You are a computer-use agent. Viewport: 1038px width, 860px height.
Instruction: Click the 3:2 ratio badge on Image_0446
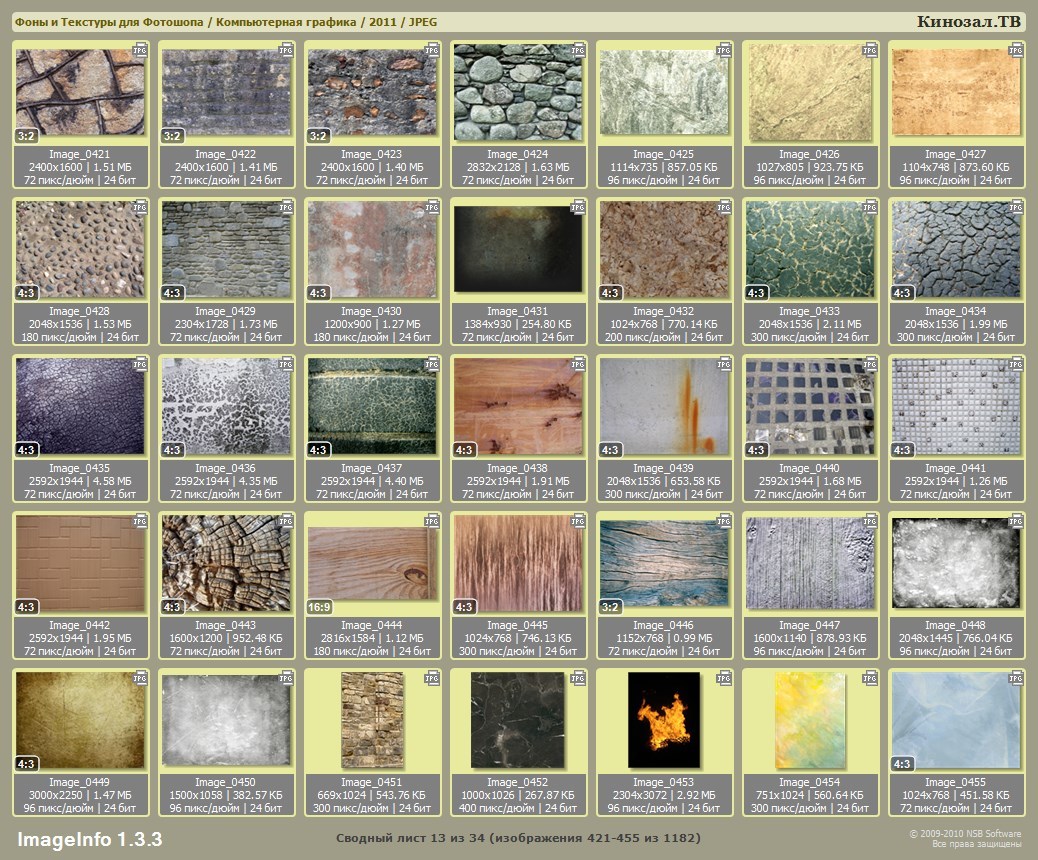coord(610,607)
